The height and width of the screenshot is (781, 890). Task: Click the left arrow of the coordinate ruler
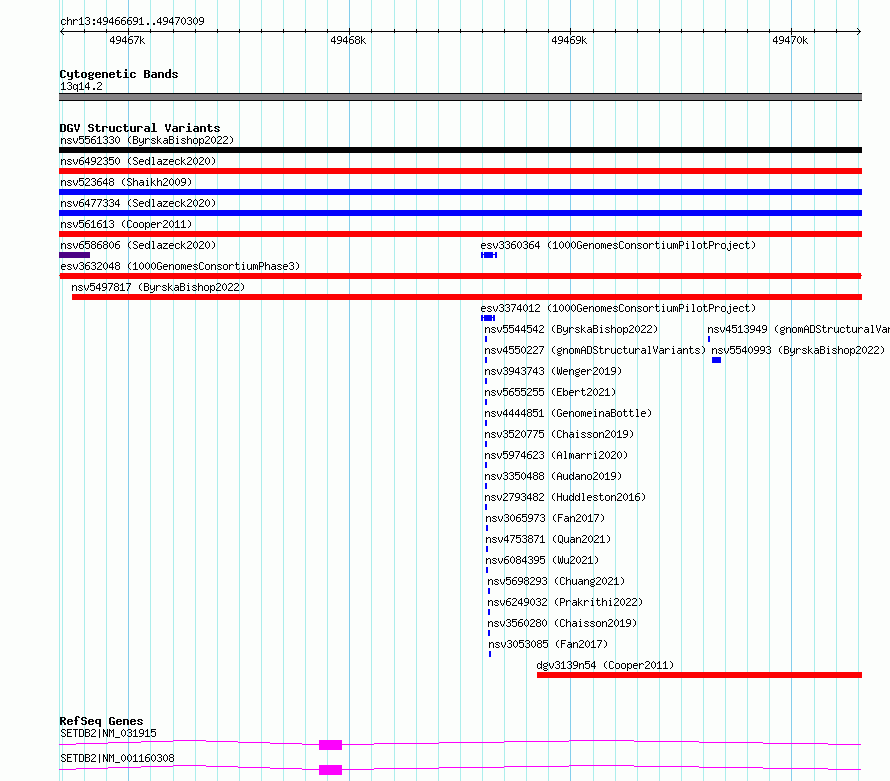pos(62,32)
